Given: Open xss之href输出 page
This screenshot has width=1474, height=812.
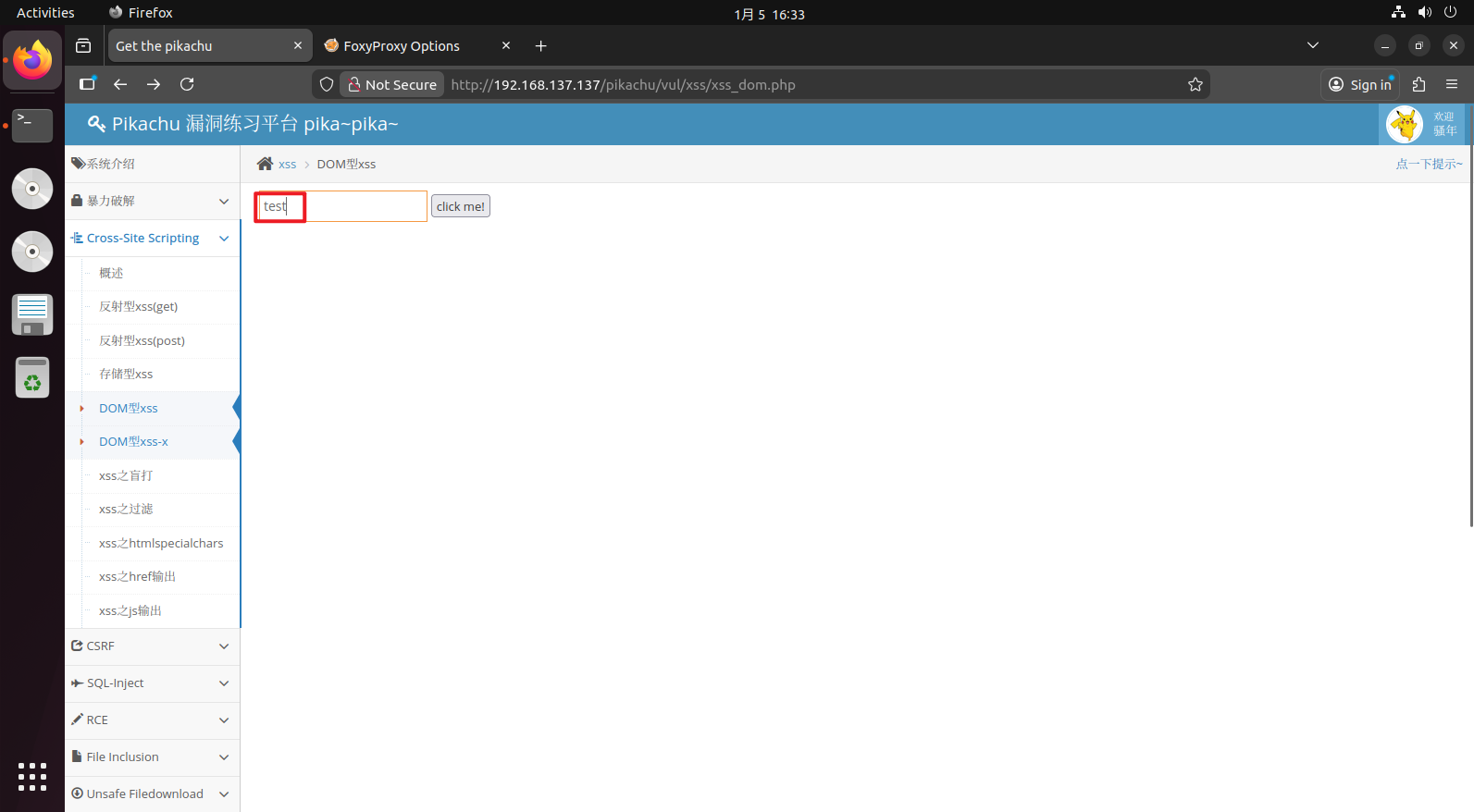Looking at the screenshot, I should click(137, 576).
